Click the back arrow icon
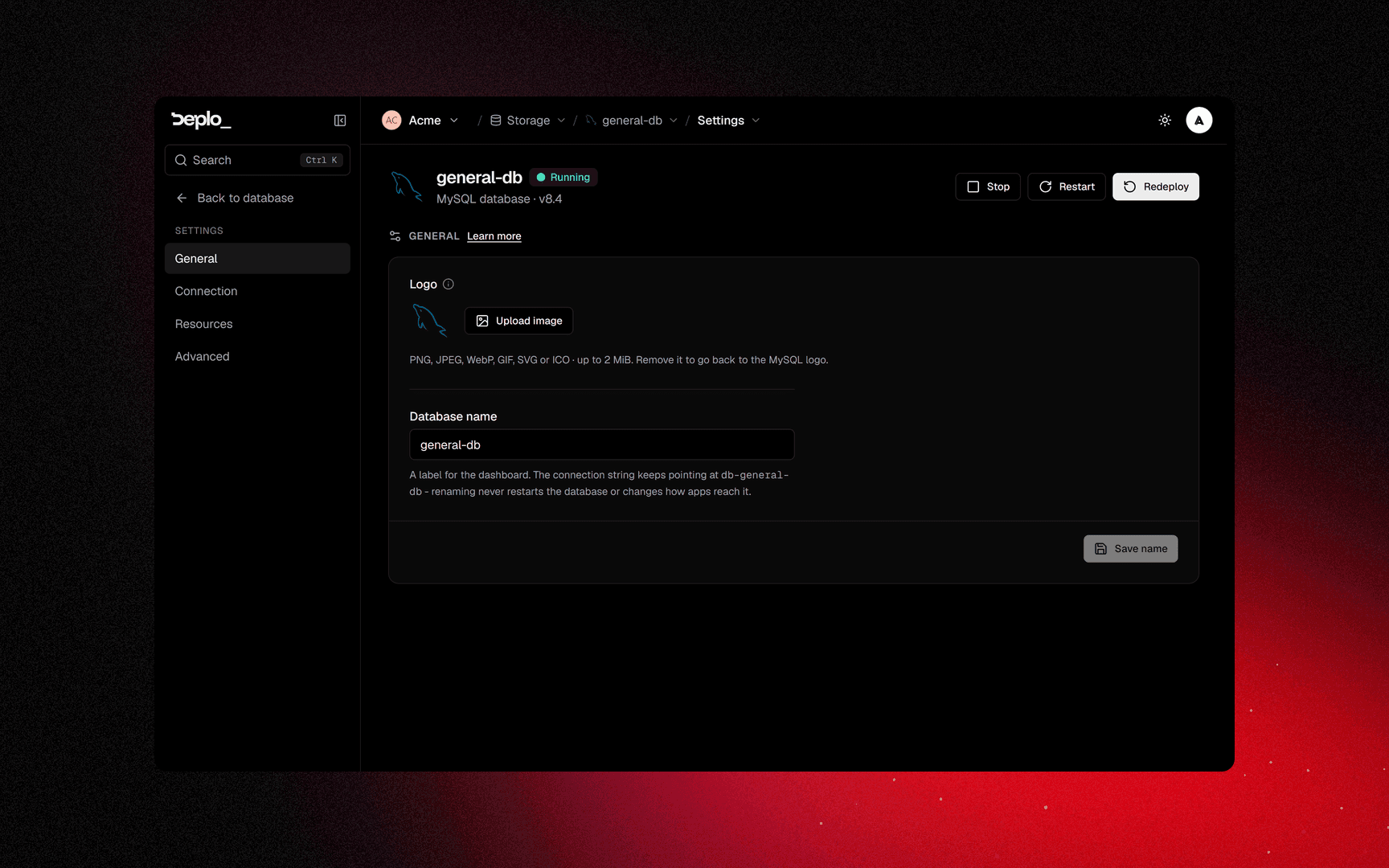This screenshot has width=1389, height=868. coord(182,198)
